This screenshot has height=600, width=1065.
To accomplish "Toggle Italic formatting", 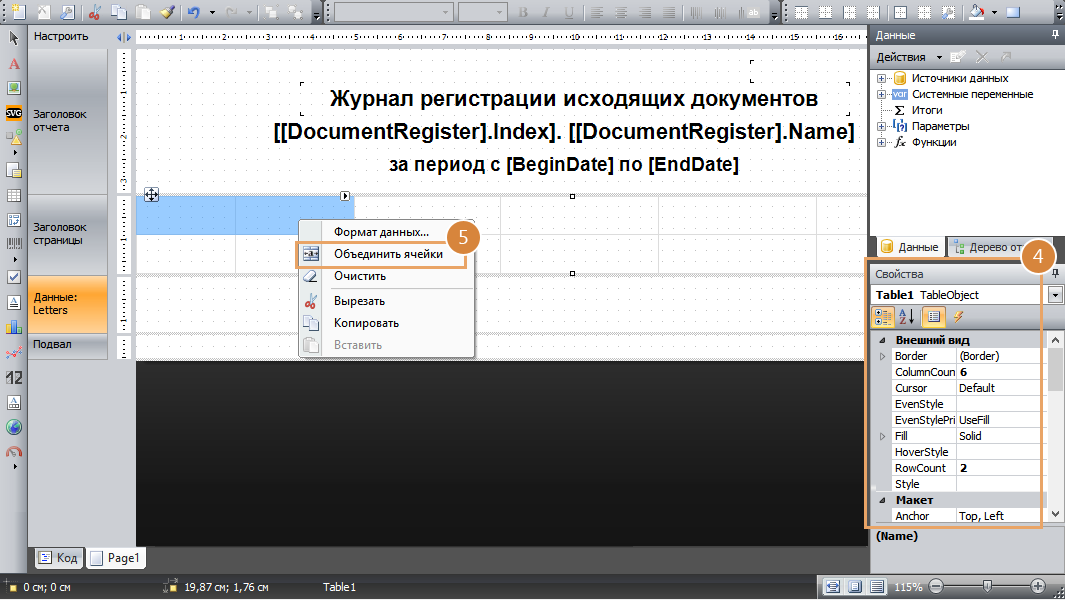I will coord(545,12).
